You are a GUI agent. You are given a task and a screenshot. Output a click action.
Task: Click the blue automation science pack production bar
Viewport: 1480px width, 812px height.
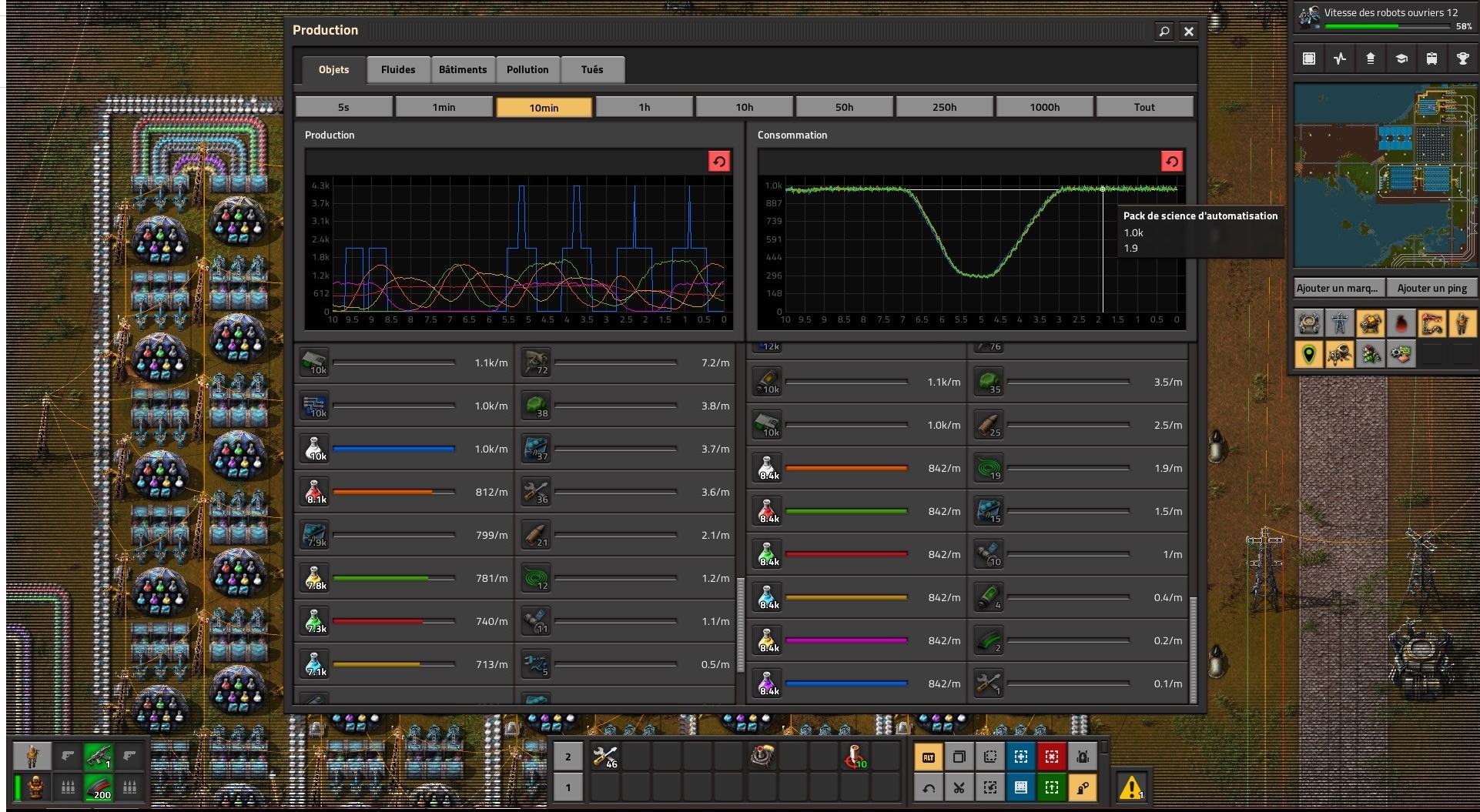393,449
